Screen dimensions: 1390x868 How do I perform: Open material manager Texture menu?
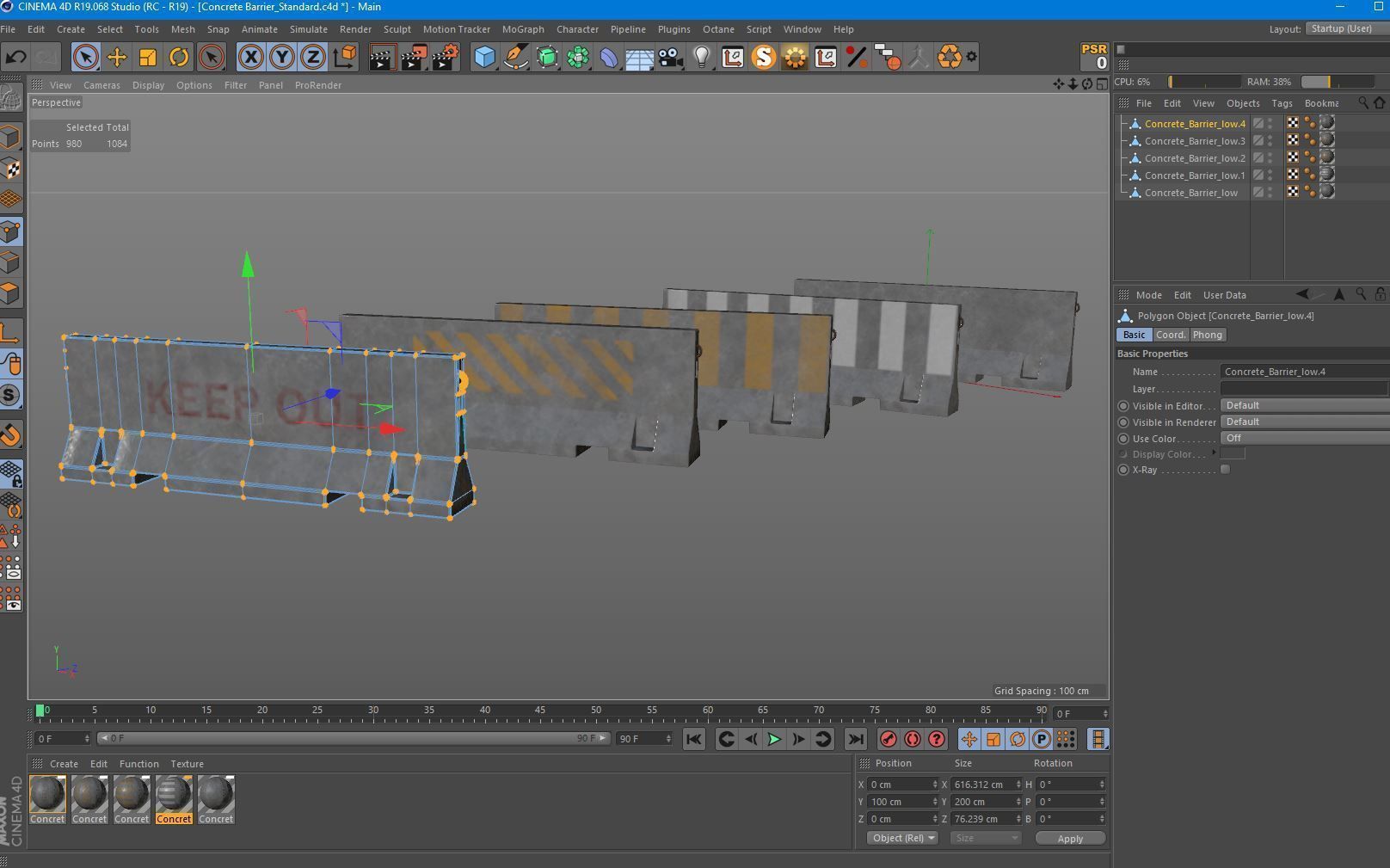click(x=187, y=764)
